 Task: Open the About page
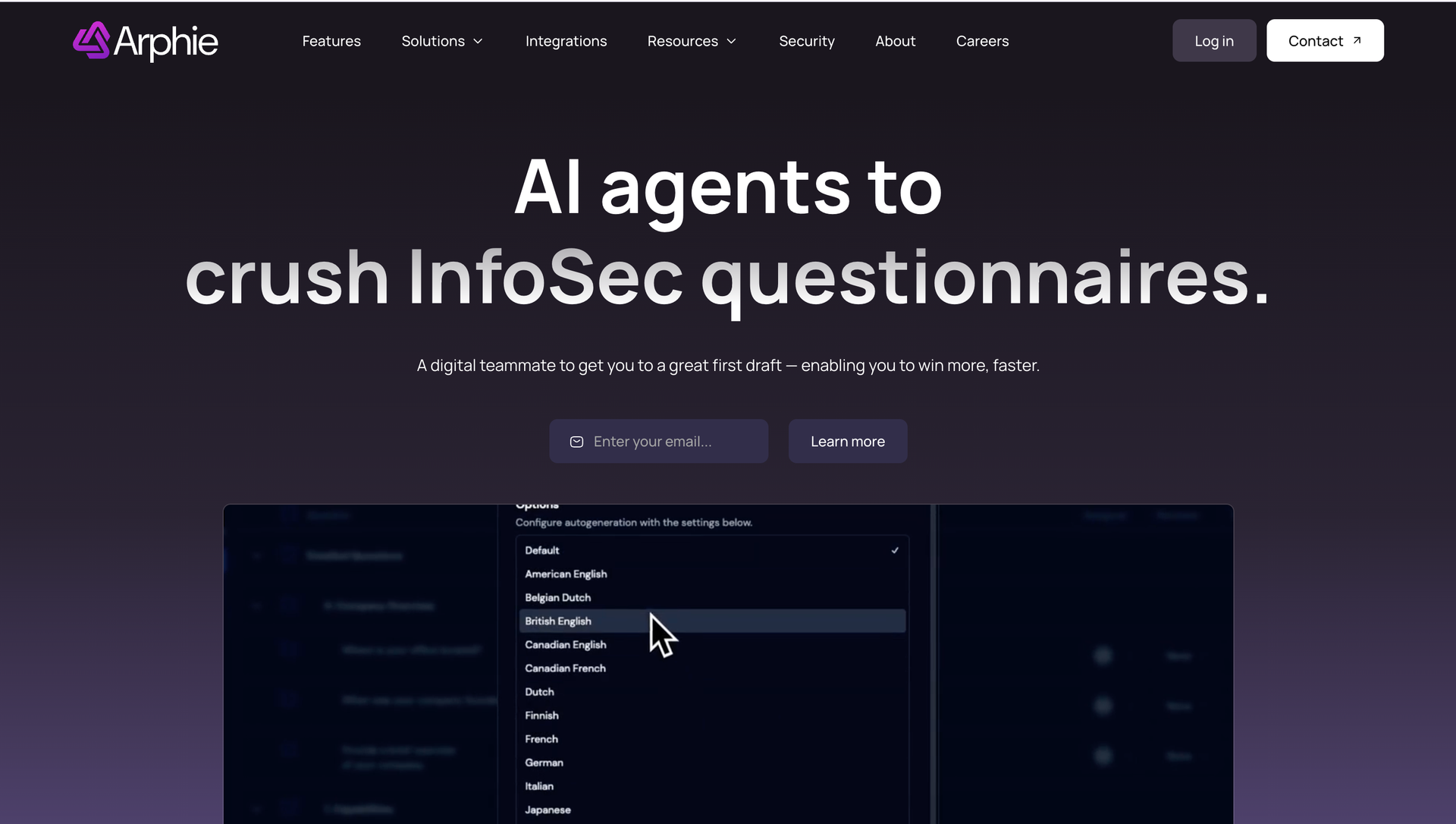(x=895, y=41)
